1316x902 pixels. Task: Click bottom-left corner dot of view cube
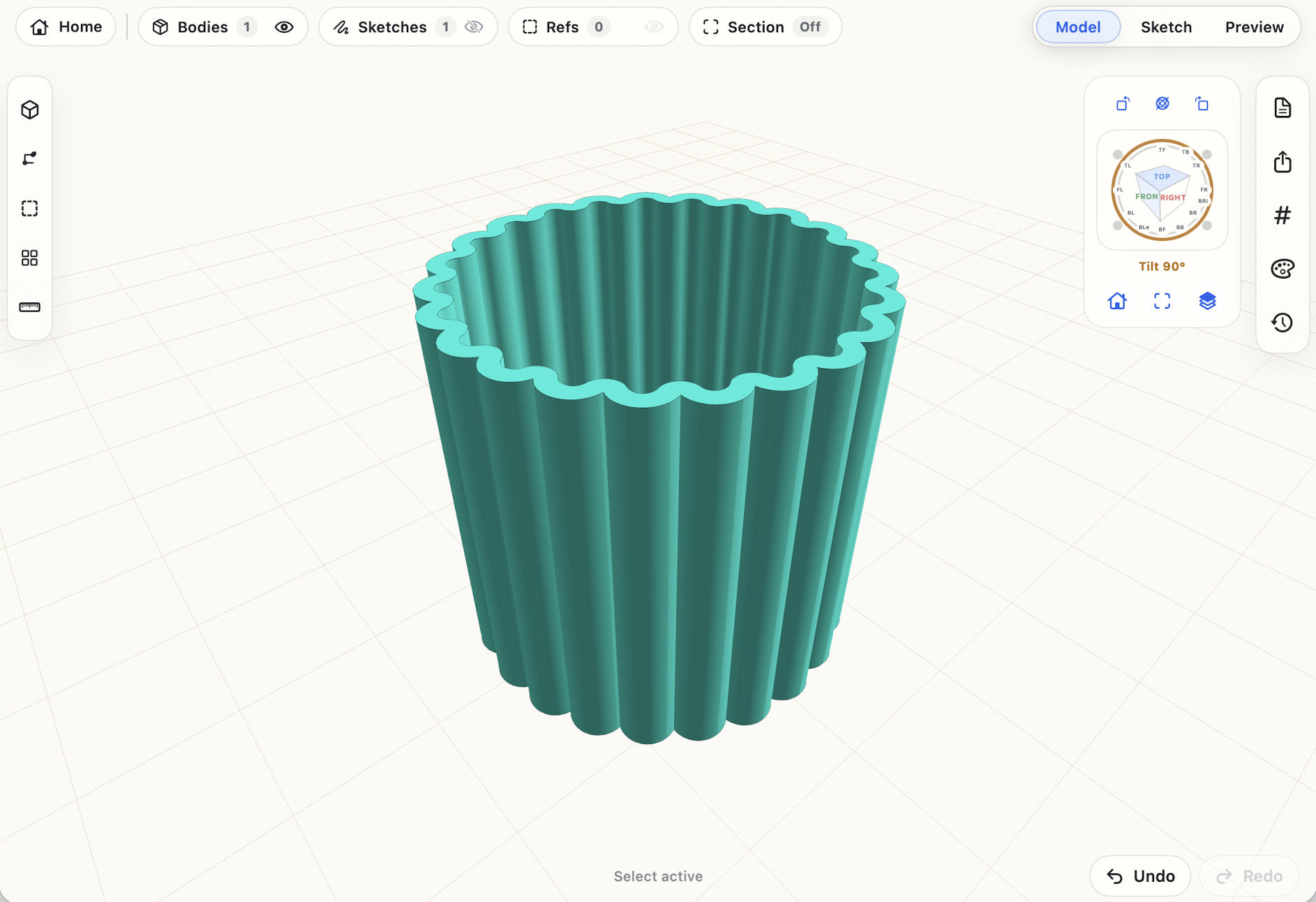click(1118, 225)
